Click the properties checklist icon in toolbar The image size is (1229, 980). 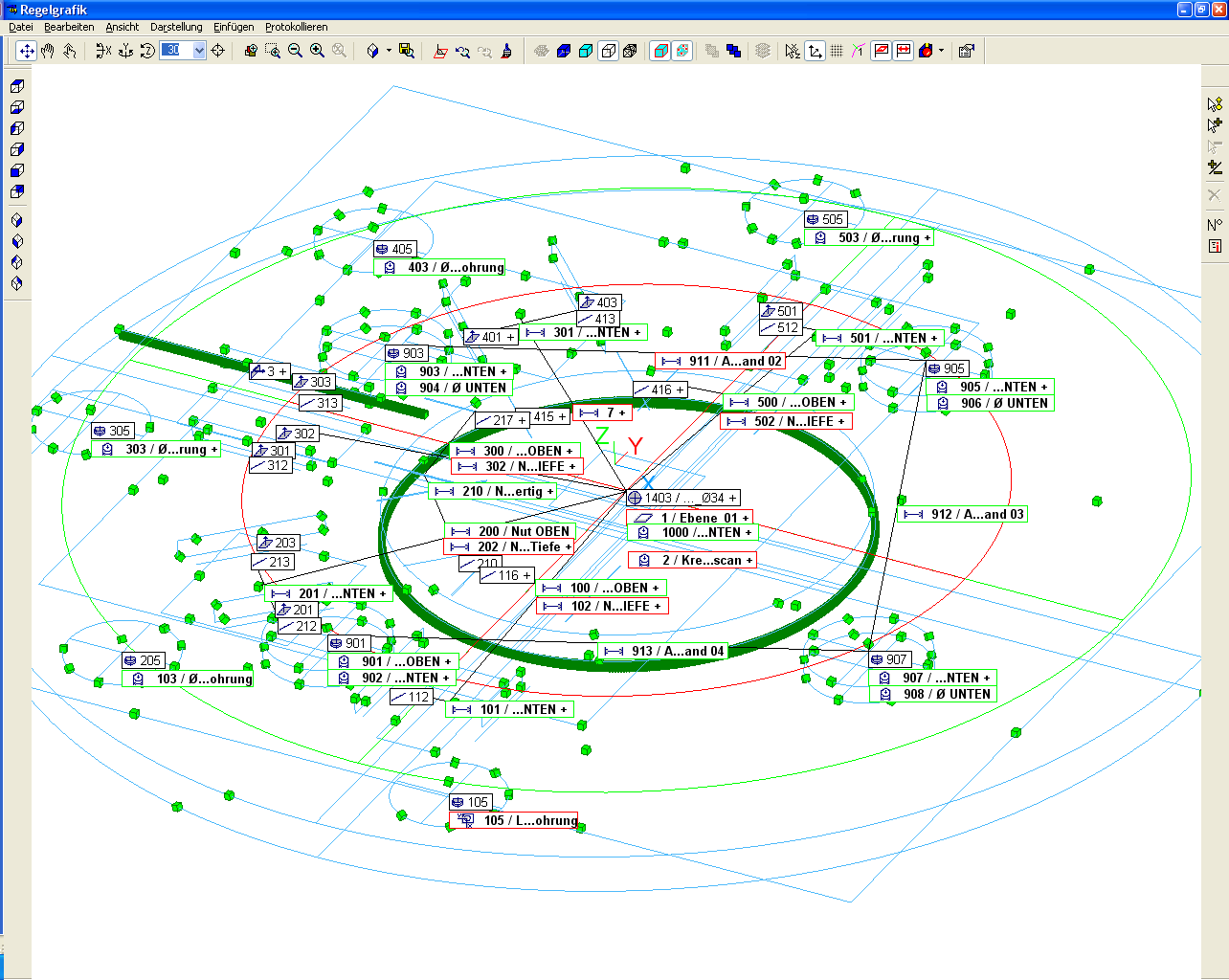[x=966, y=51]
